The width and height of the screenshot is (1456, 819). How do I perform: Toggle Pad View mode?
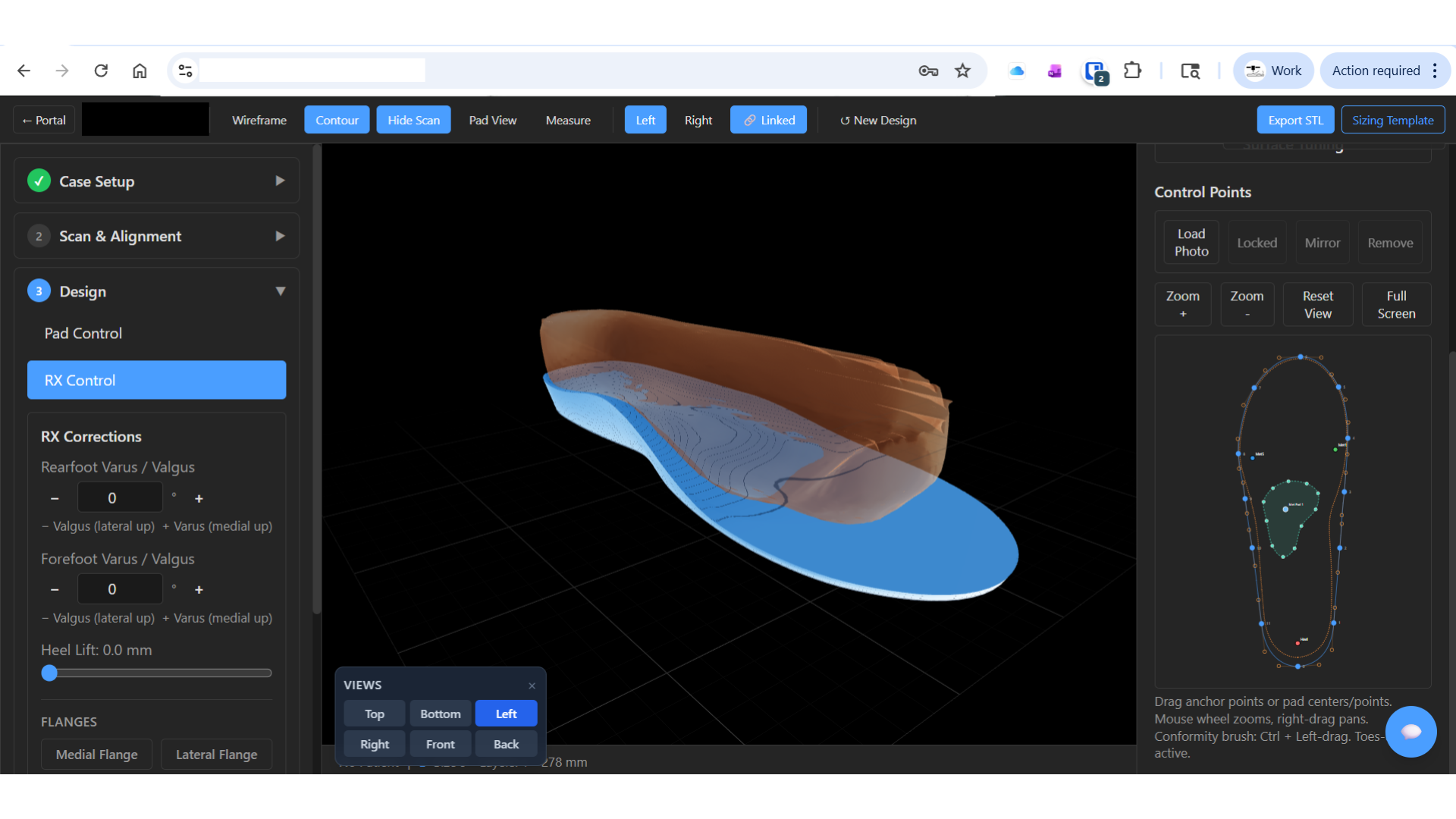point(492,120)
